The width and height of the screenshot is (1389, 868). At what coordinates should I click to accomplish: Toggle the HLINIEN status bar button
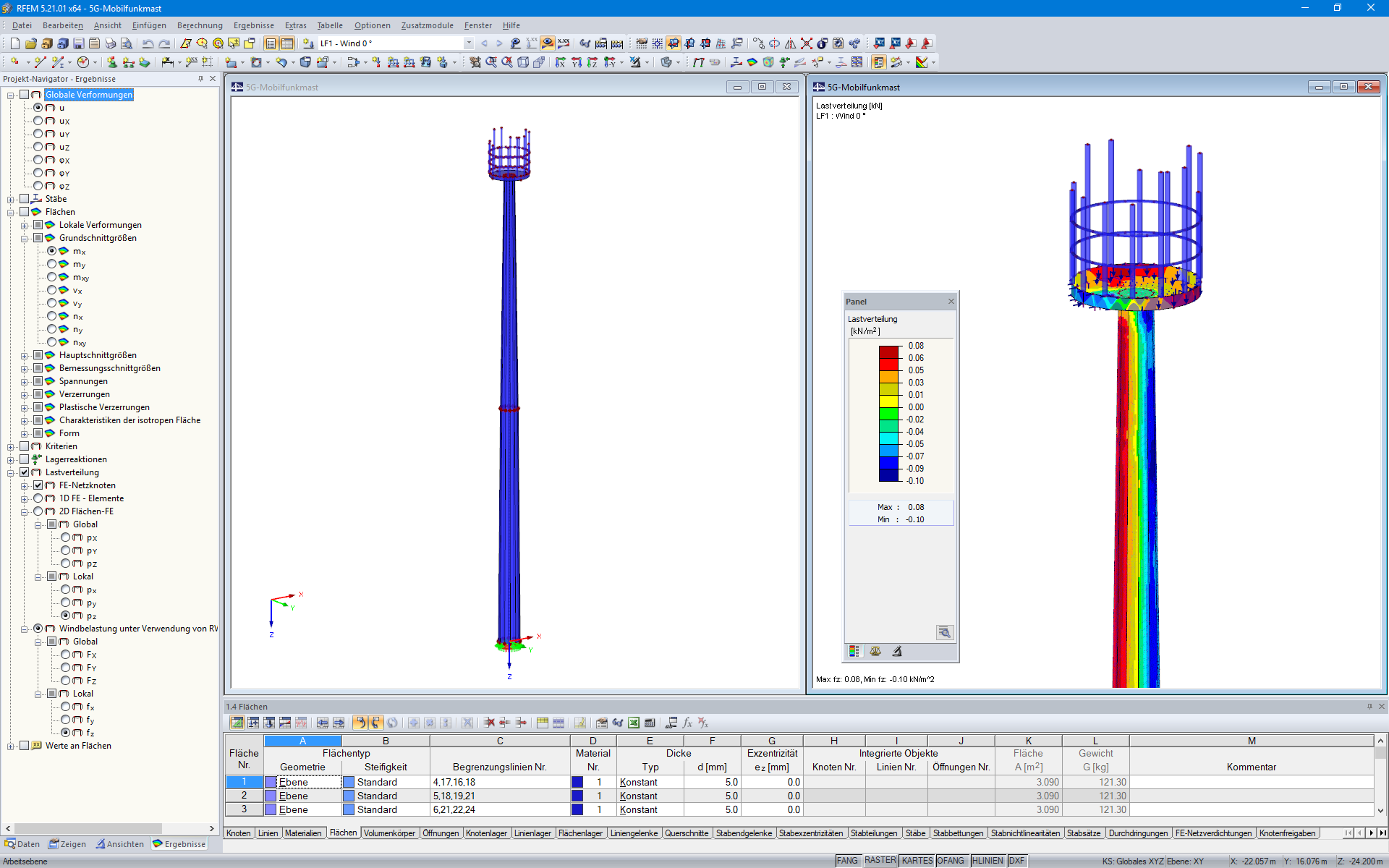pos(987,861)
